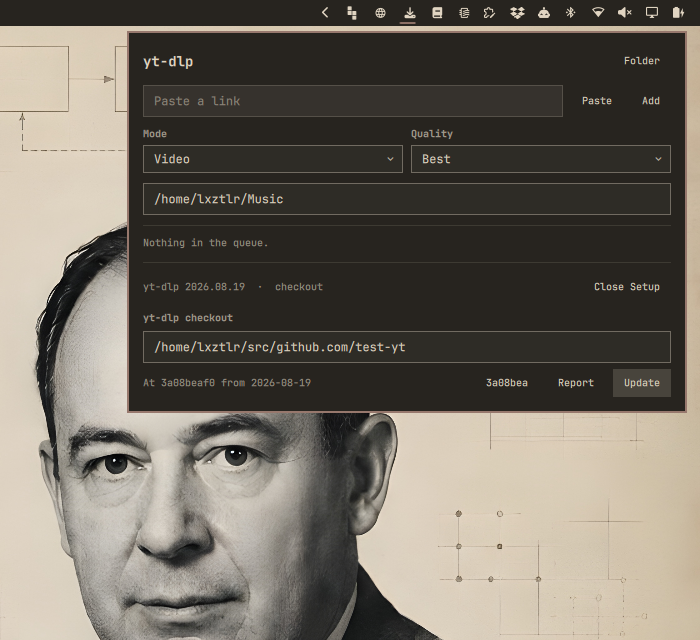
Task: Click the /home/lxztlr/Music folder path field
Action: (x=407, y=199)
